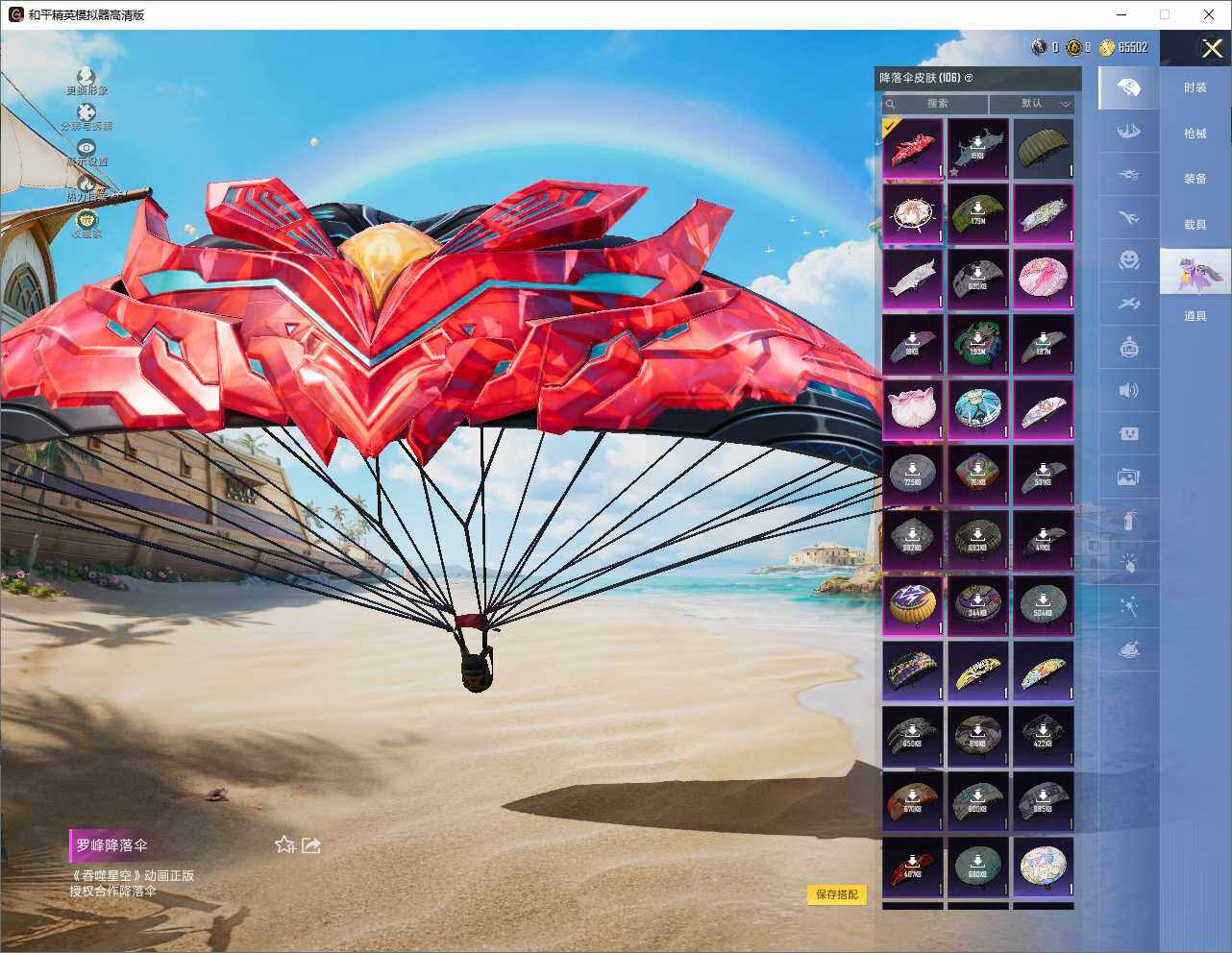Download the 725KB parachute skin
The image size is (1232, 953).
coord(913,476)
